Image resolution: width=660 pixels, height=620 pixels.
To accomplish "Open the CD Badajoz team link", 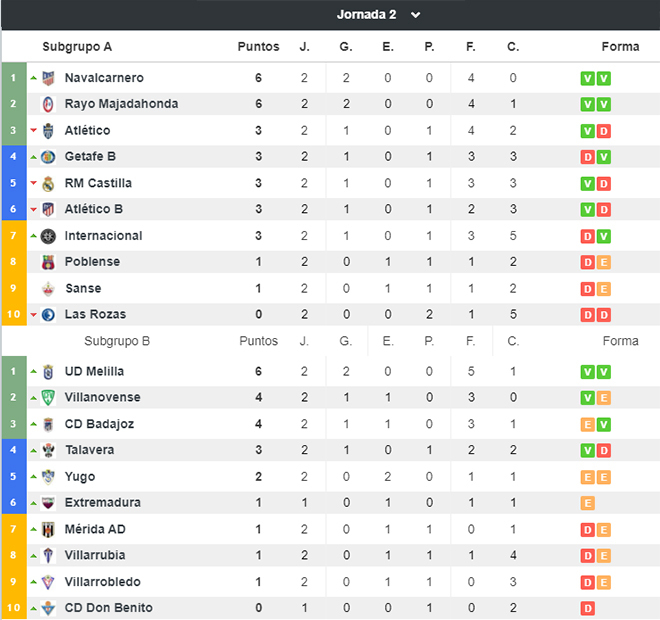I will click(99, 424).
